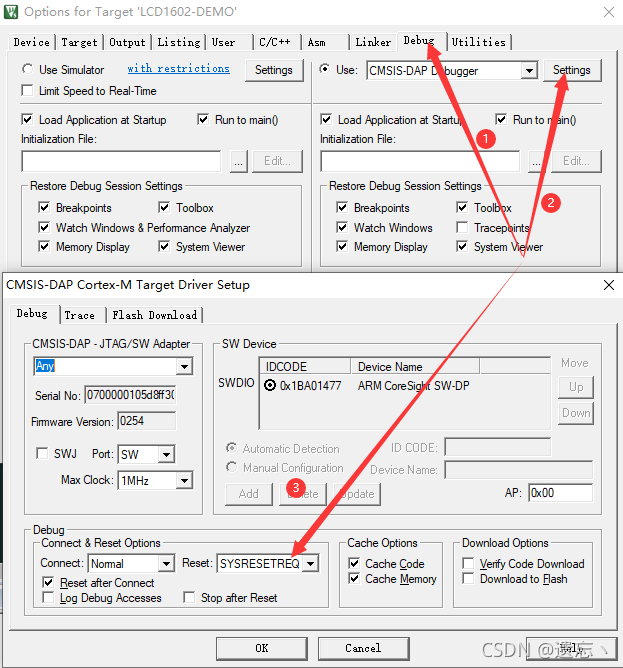The height and width of the screenshot is (668, 623).
Task: Click the IDCODE column header
Action: click(305, 366)
